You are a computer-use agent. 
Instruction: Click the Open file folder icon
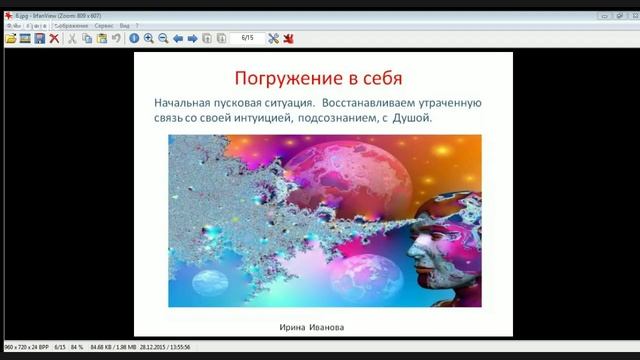click(11, 38)
